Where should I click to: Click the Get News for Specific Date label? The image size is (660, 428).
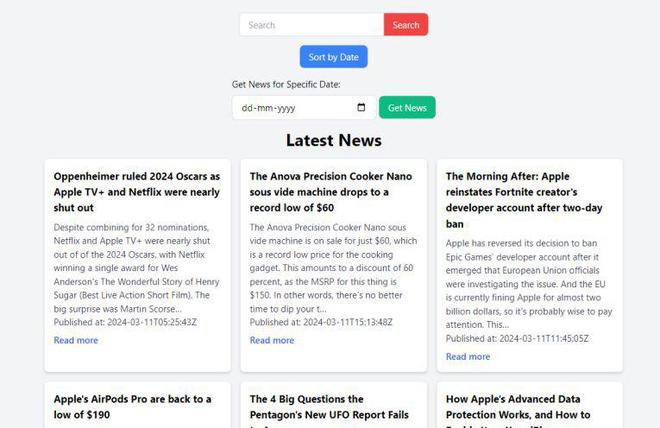point(286,84)
